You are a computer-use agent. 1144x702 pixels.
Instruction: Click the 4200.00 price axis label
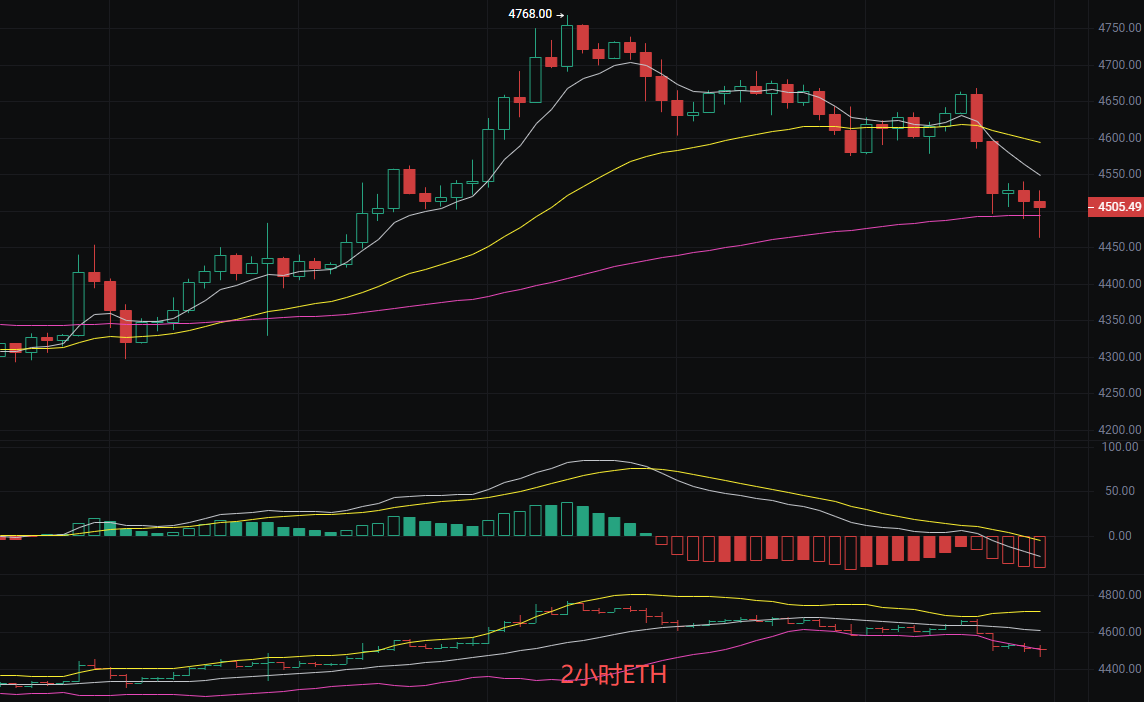[1120, 430]
